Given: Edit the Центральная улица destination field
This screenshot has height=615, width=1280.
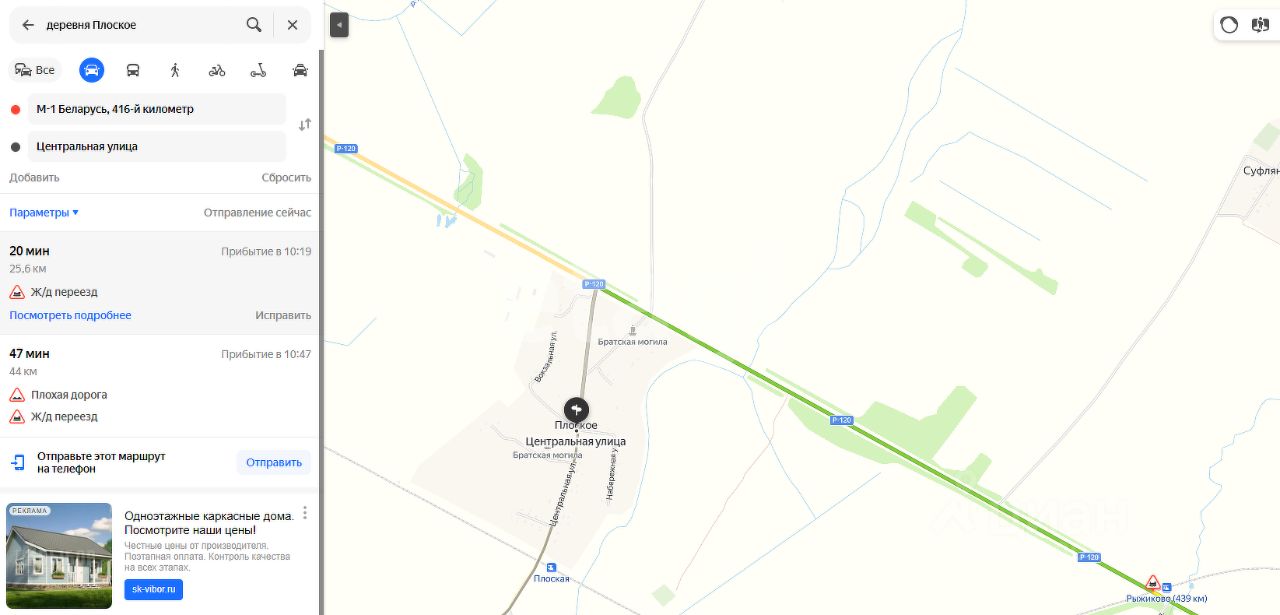Looking at the screenshot, I should (156, 146).
